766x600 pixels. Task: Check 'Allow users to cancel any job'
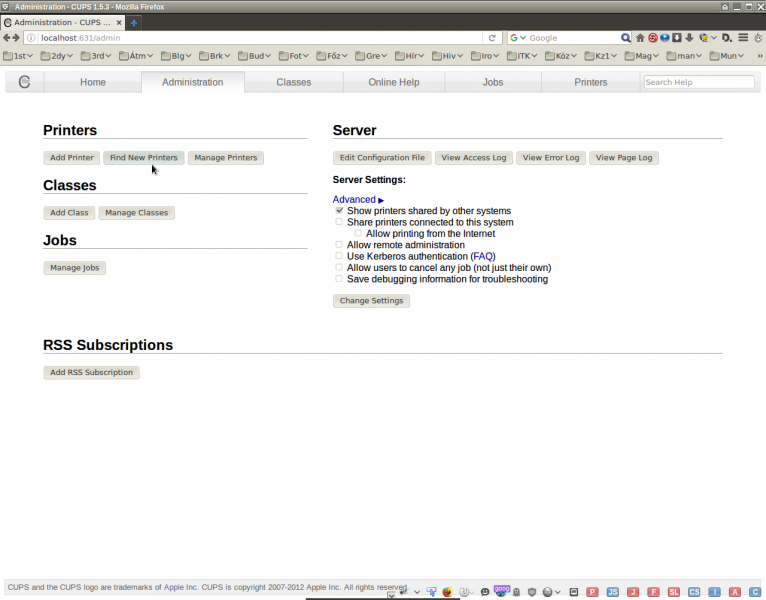click(x=339, y=267)
